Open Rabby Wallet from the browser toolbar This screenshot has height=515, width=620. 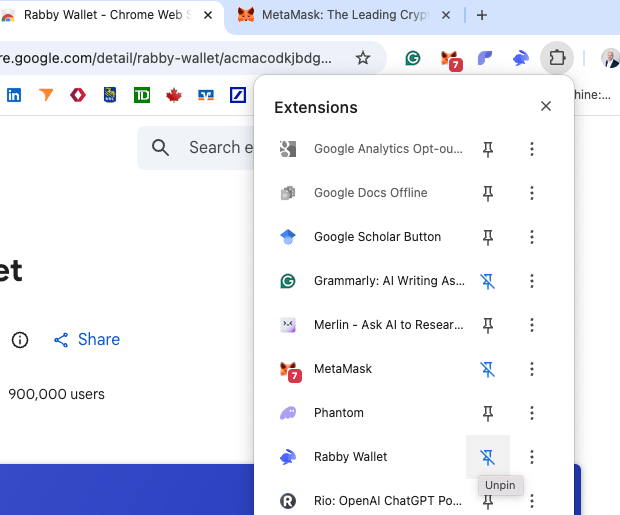(x=521, y=59)
